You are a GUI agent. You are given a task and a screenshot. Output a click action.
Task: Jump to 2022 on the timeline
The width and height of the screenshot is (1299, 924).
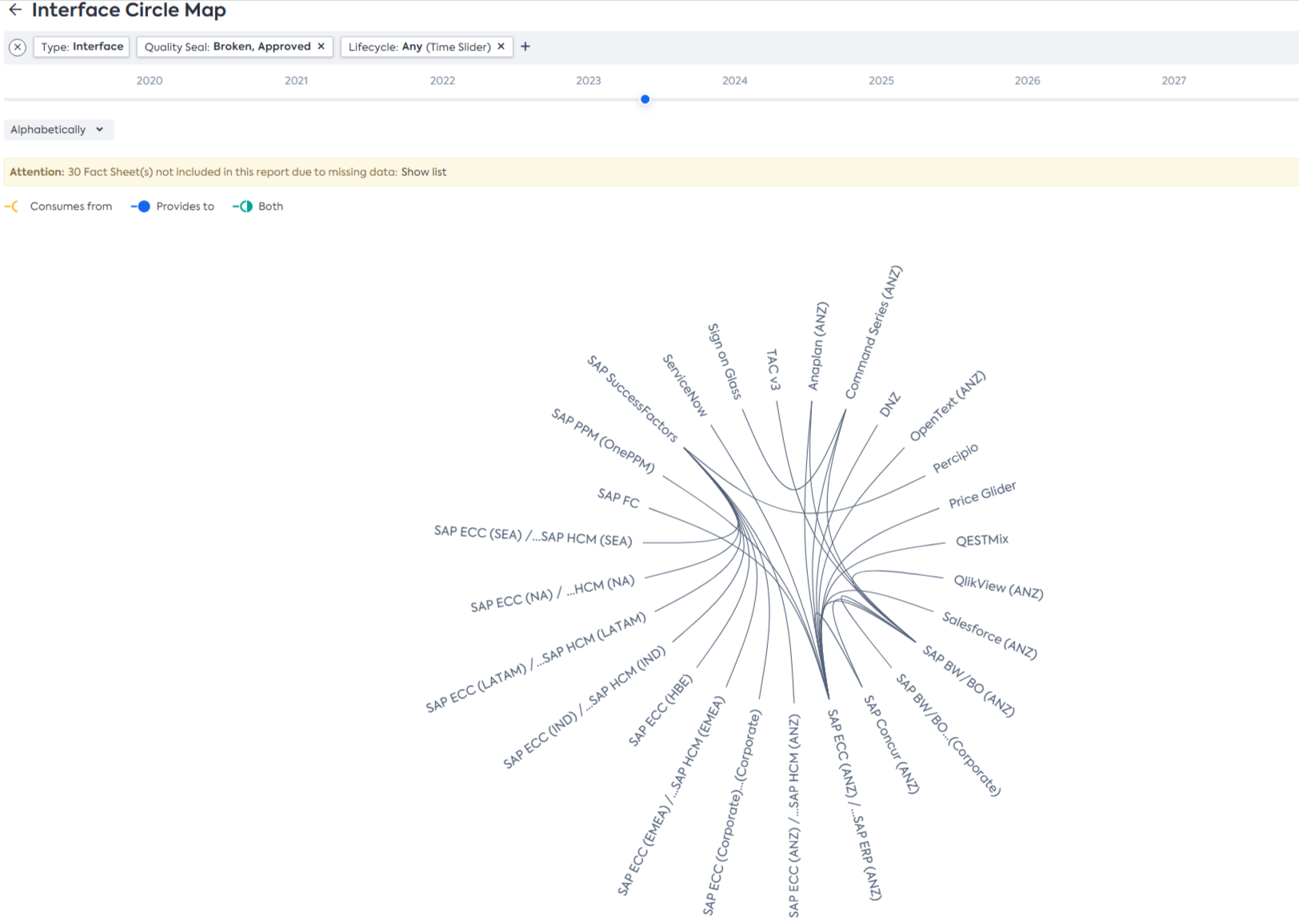pos(442,81)
